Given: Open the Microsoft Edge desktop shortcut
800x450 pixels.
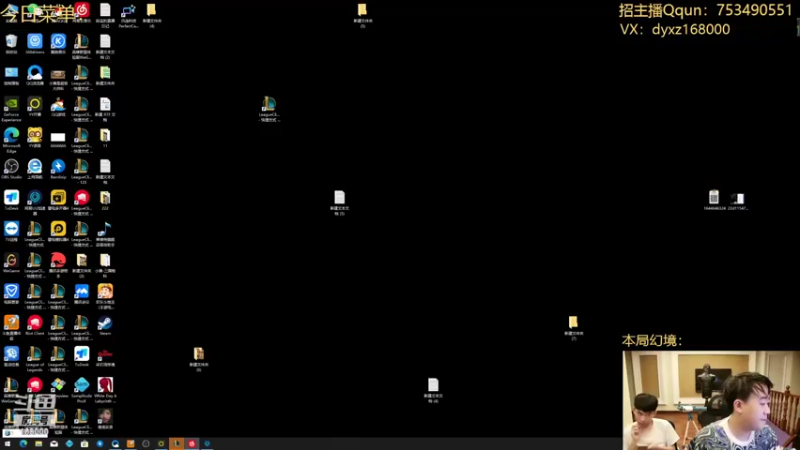Looking at the screenshot, I should pyautogui.click(x=11, y=140).
